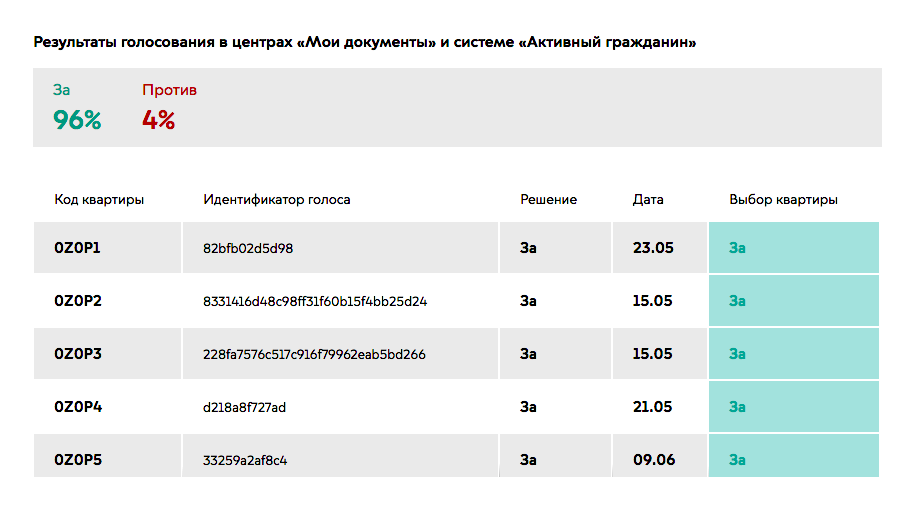This screenshot has width=914, height=511.
Task: Click the date 09.06 cell
Action: (659, 456)
